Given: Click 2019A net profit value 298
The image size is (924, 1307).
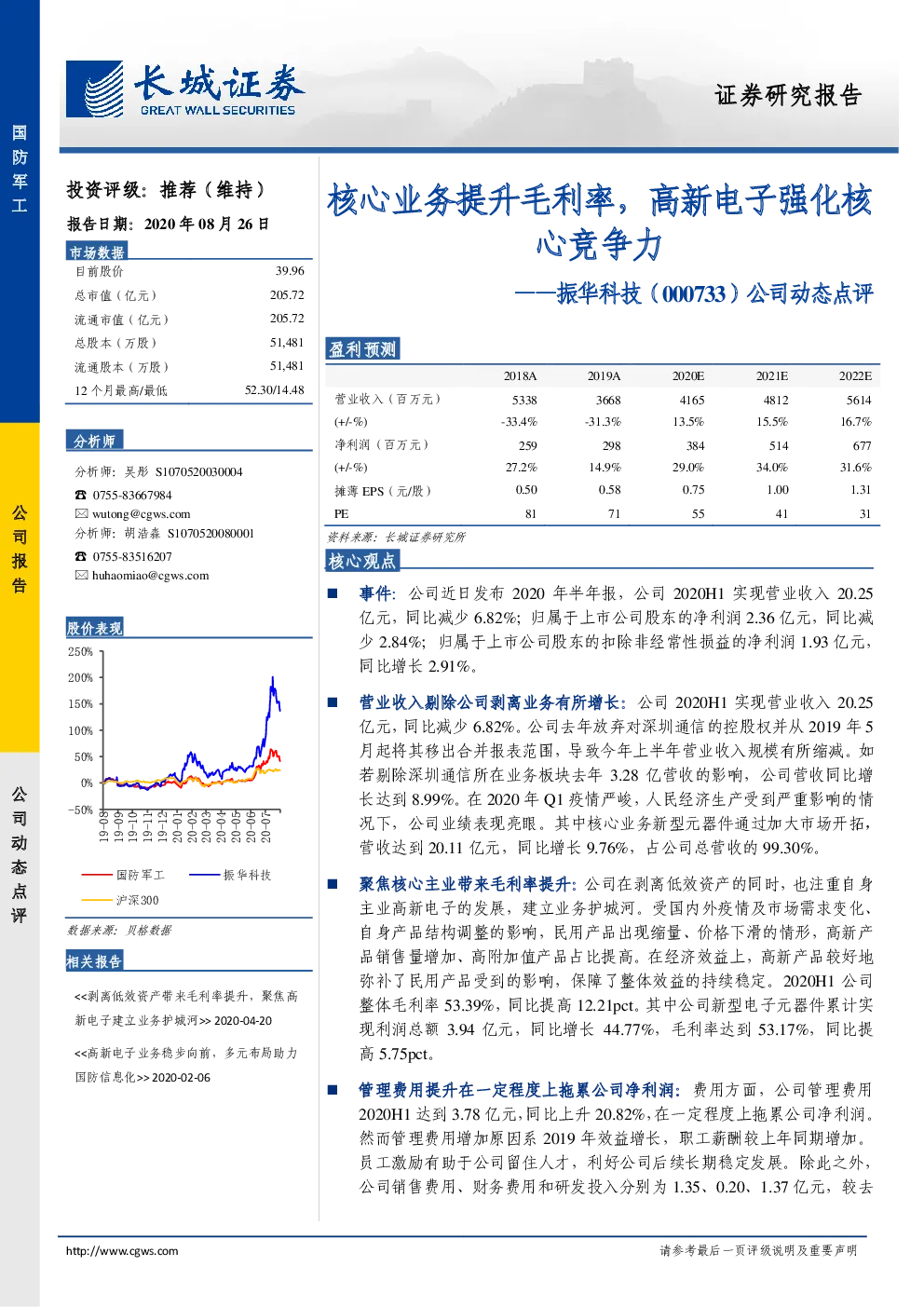Looking at the screenshot, I should pos(611,445).
